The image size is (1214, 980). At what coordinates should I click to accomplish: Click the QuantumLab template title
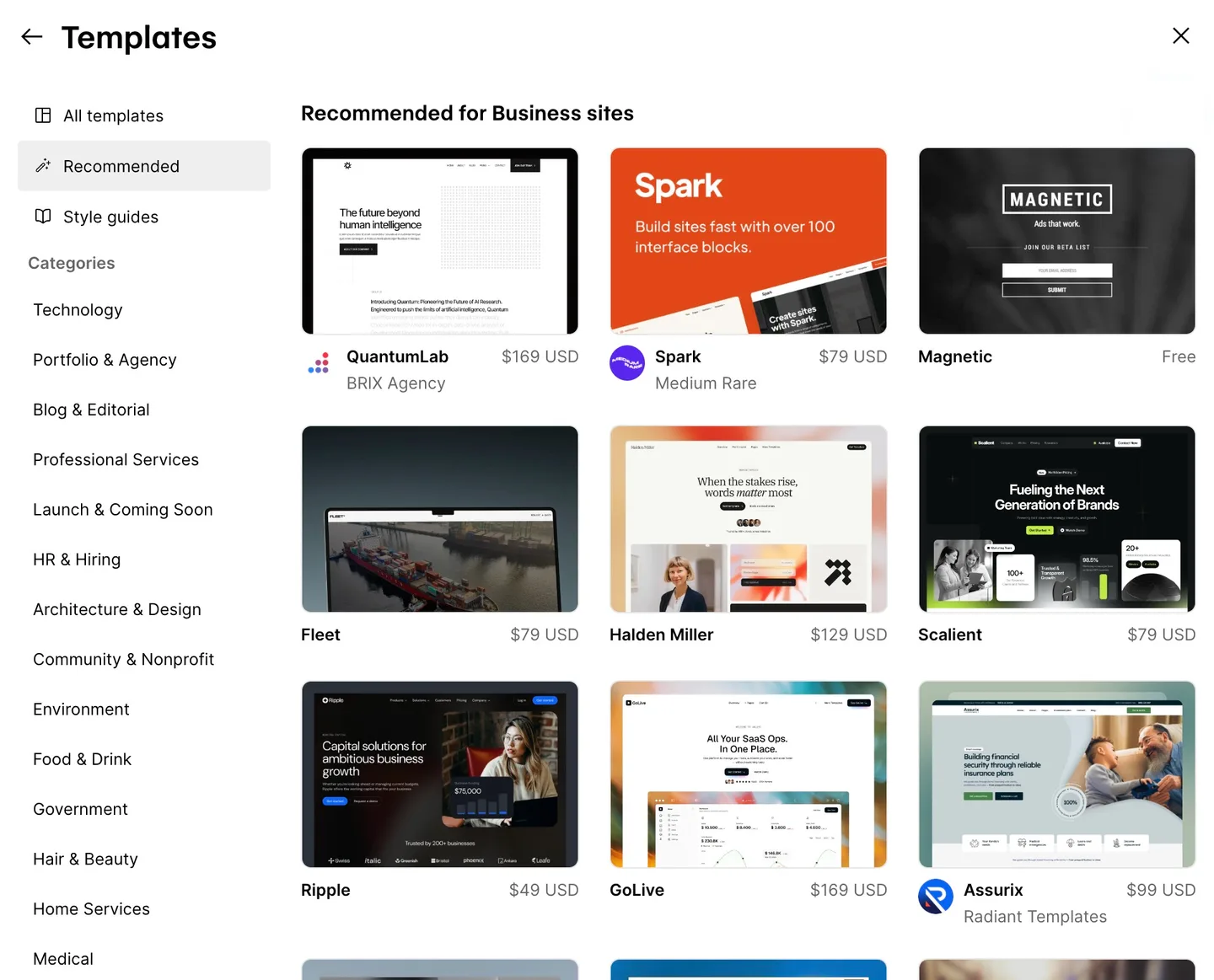click(397, 356)
